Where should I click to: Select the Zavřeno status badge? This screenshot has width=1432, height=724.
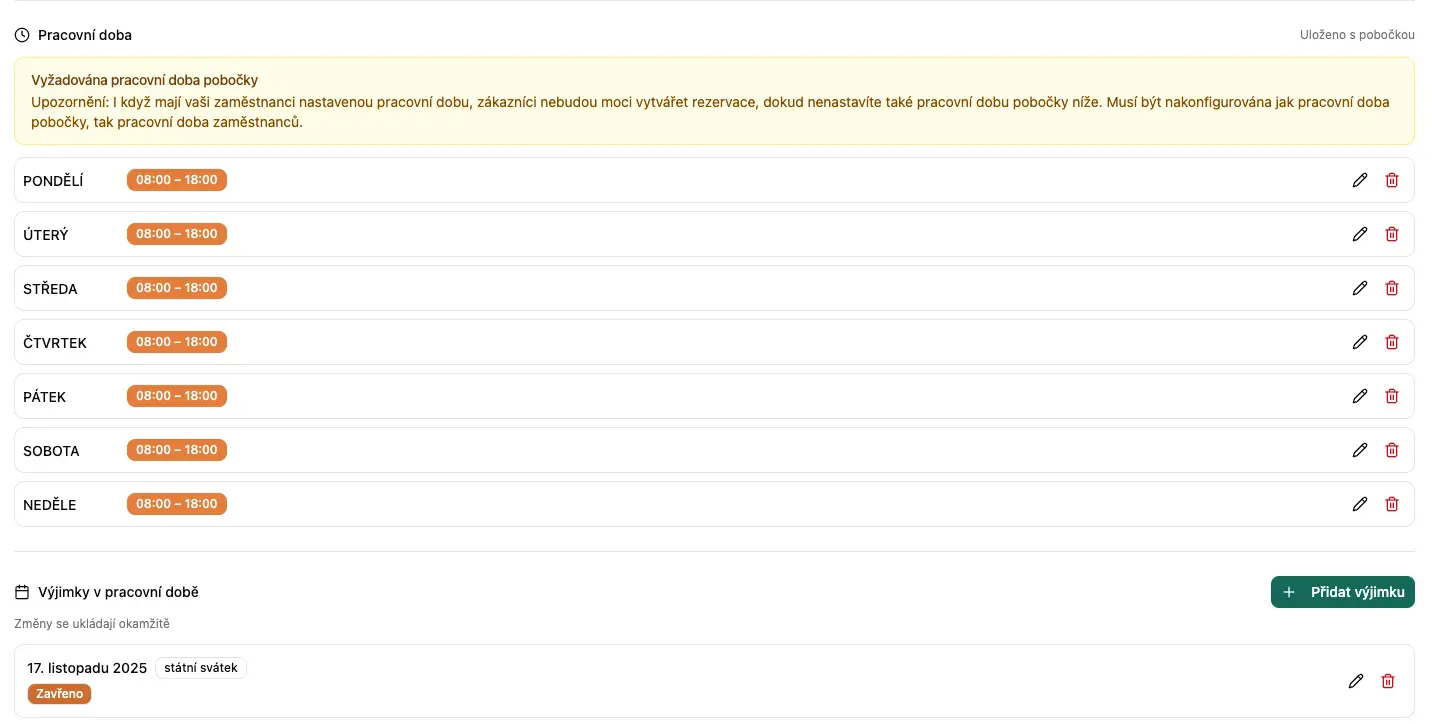(59, 694)
